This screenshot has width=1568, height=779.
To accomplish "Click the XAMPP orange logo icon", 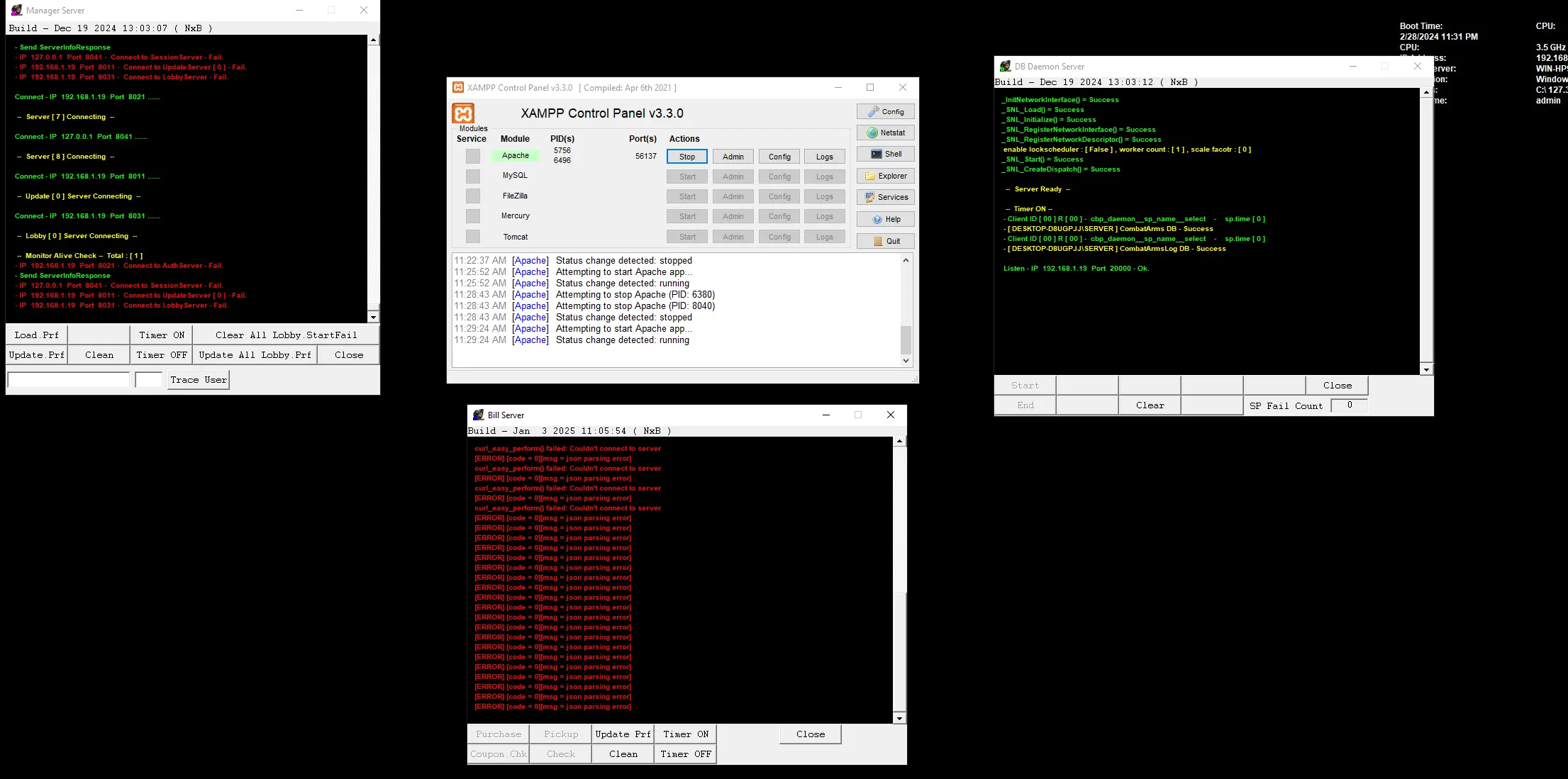I will coord(463,113).
